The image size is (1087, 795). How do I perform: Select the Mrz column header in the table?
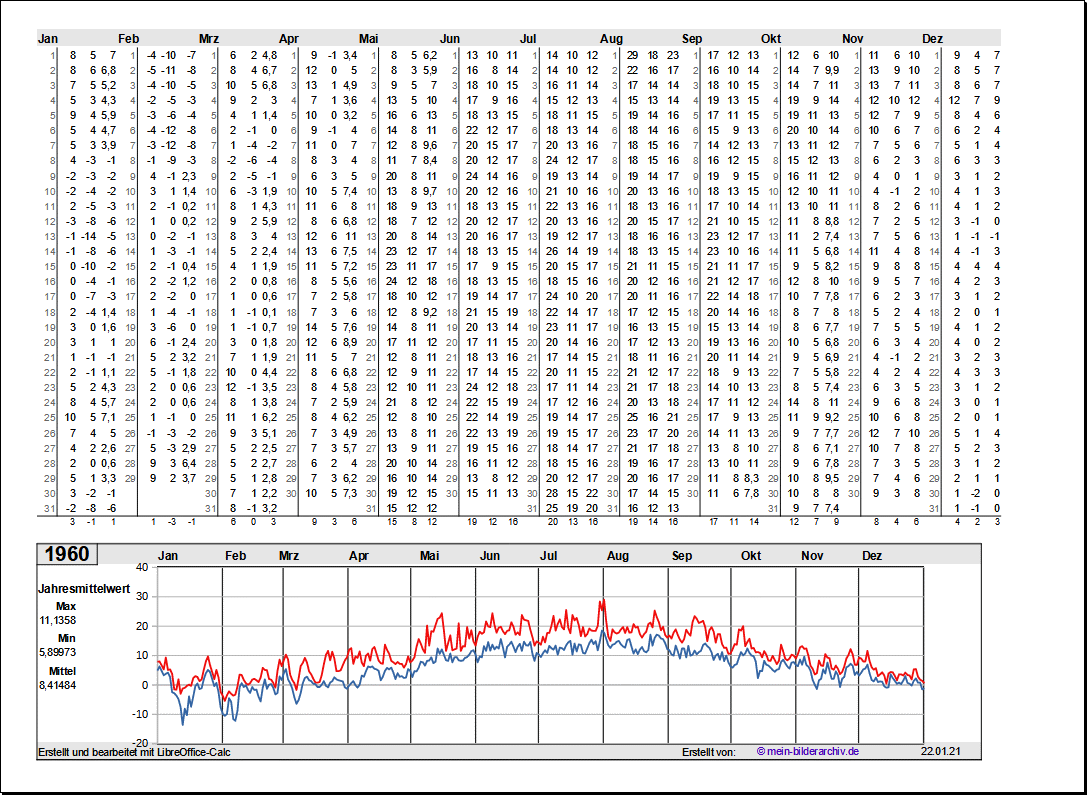(208, 39)
